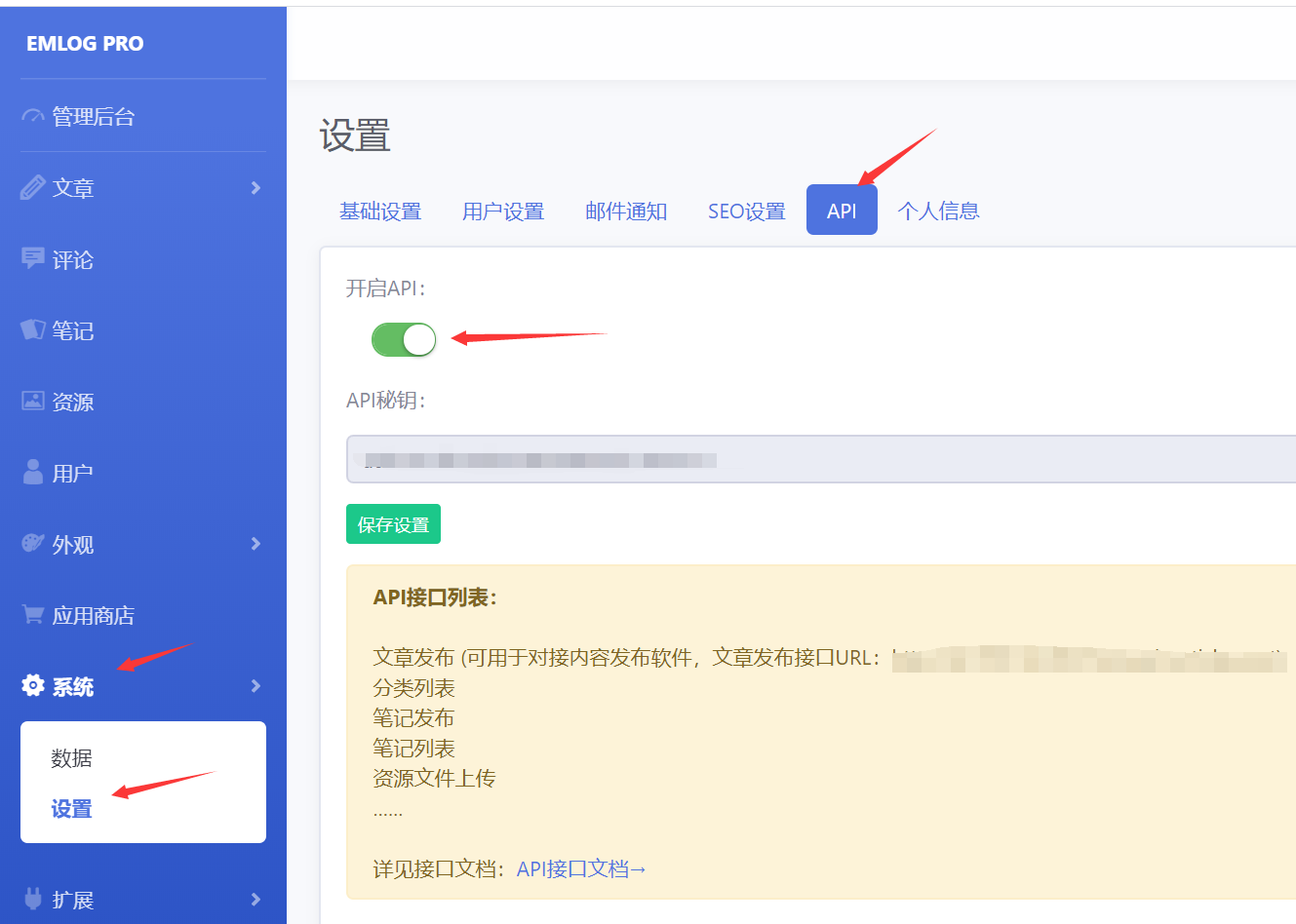Click the EMLOG PRO logo text
1296x924 pixels.
[85, 43]
